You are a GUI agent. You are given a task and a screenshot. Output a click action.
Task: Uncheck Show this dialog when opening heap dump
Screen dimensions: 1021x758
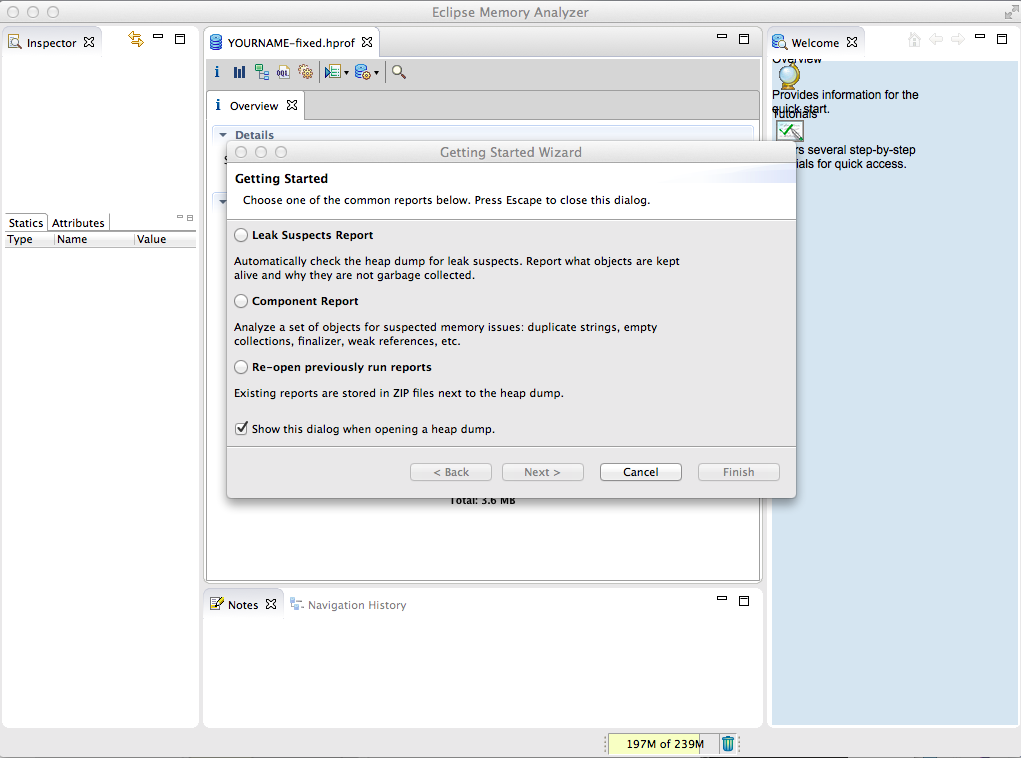(241, 428)
